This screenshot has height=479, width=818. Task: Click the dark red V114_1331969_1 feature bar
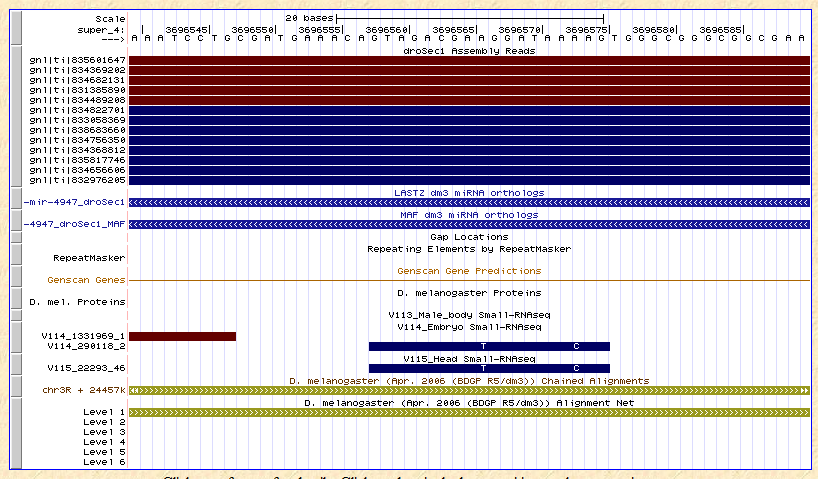182,336
